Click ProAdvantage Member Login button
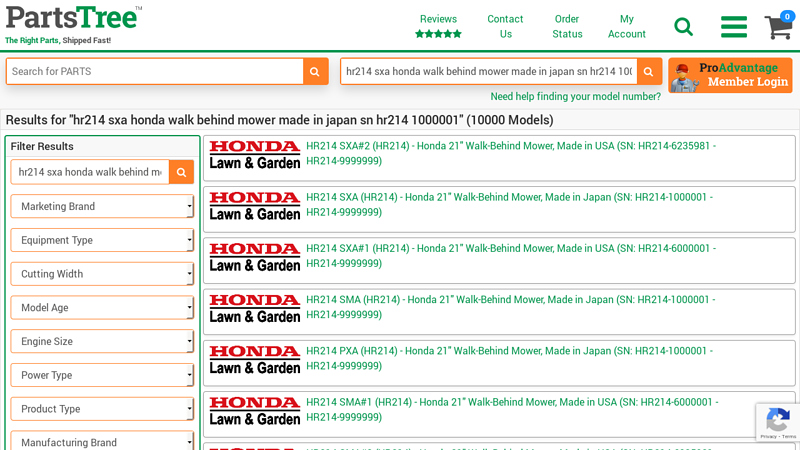The height and width of the screenshot is (450, 800). pyautogui.click(x=730, y=75)
